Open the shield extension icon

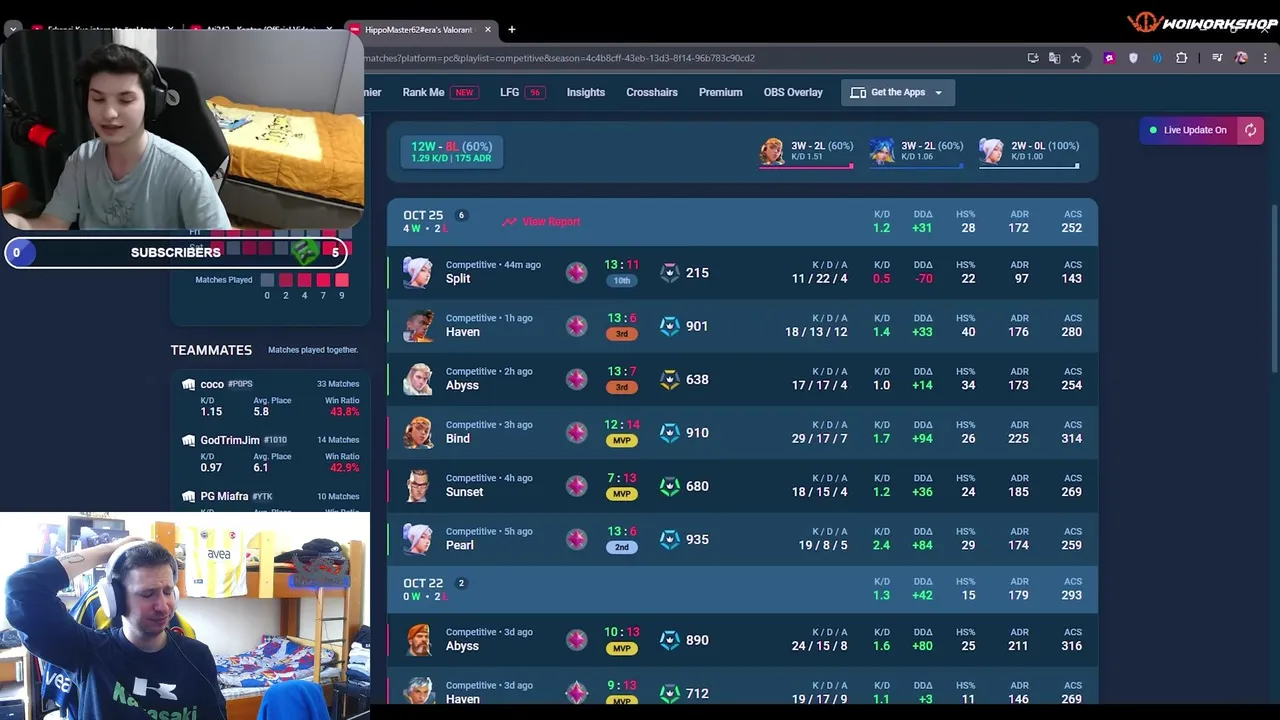click(x=1133, y=58)
